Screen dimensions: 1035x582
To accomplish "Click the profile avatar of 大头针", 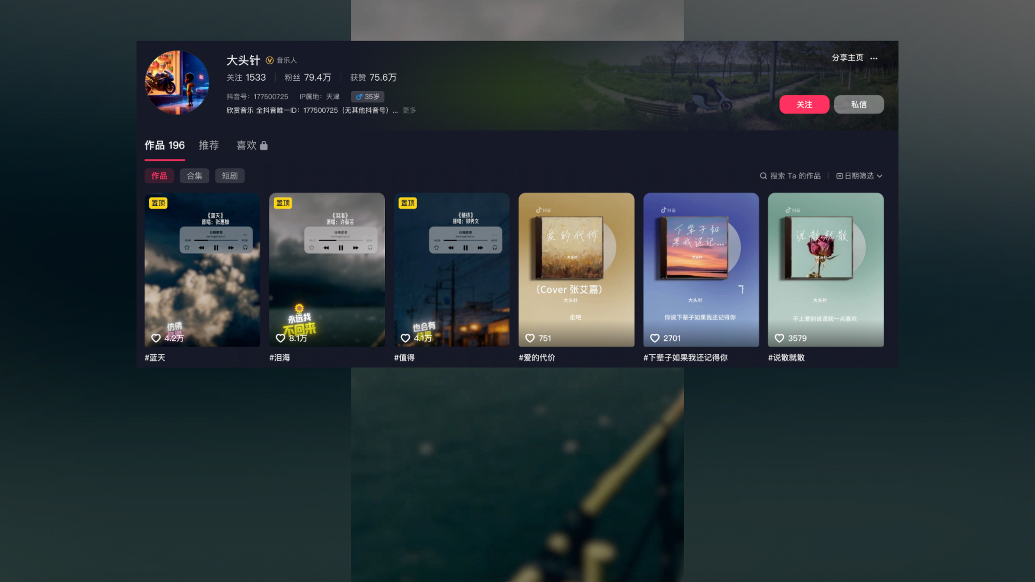I will click(x=177, y=83).
